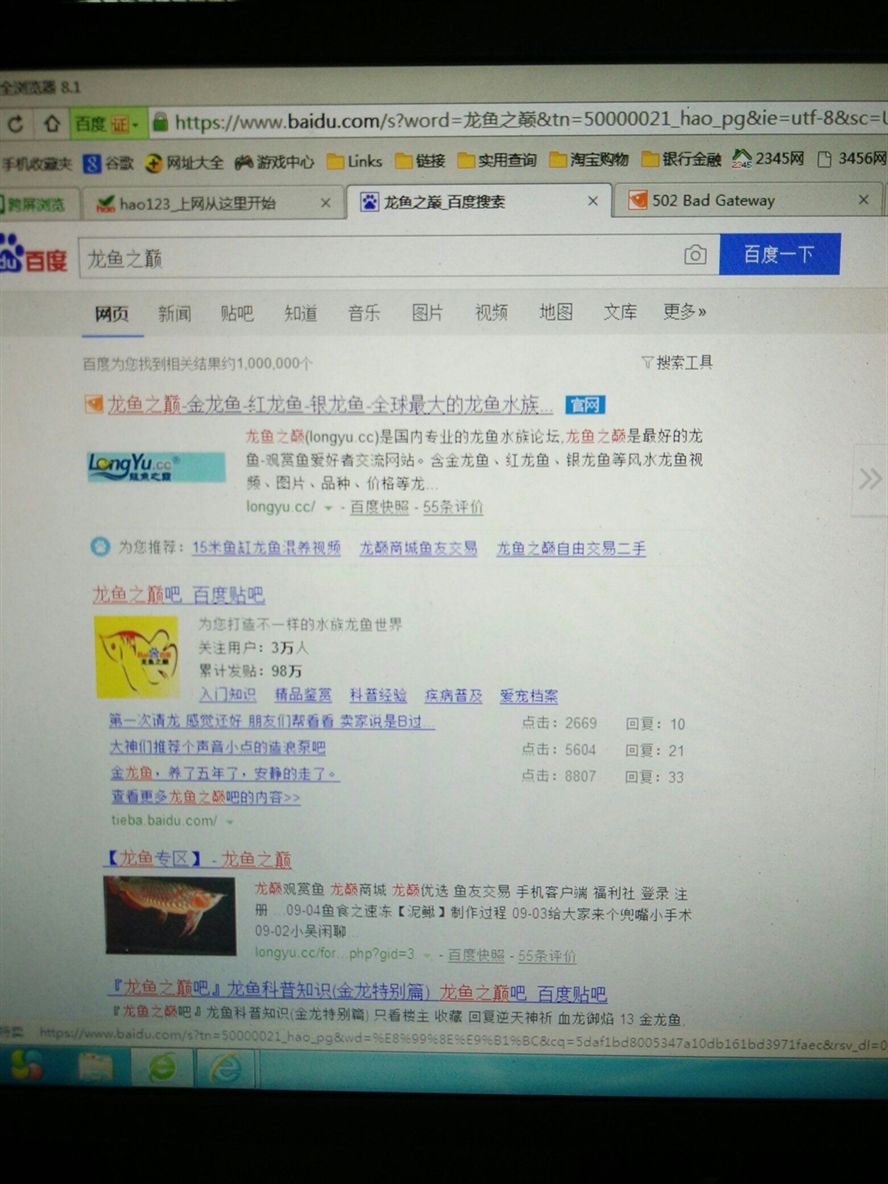Select the 地图 search category
Image resolution: width=888 pixels, height=1184 pixels.
[556, 311]
